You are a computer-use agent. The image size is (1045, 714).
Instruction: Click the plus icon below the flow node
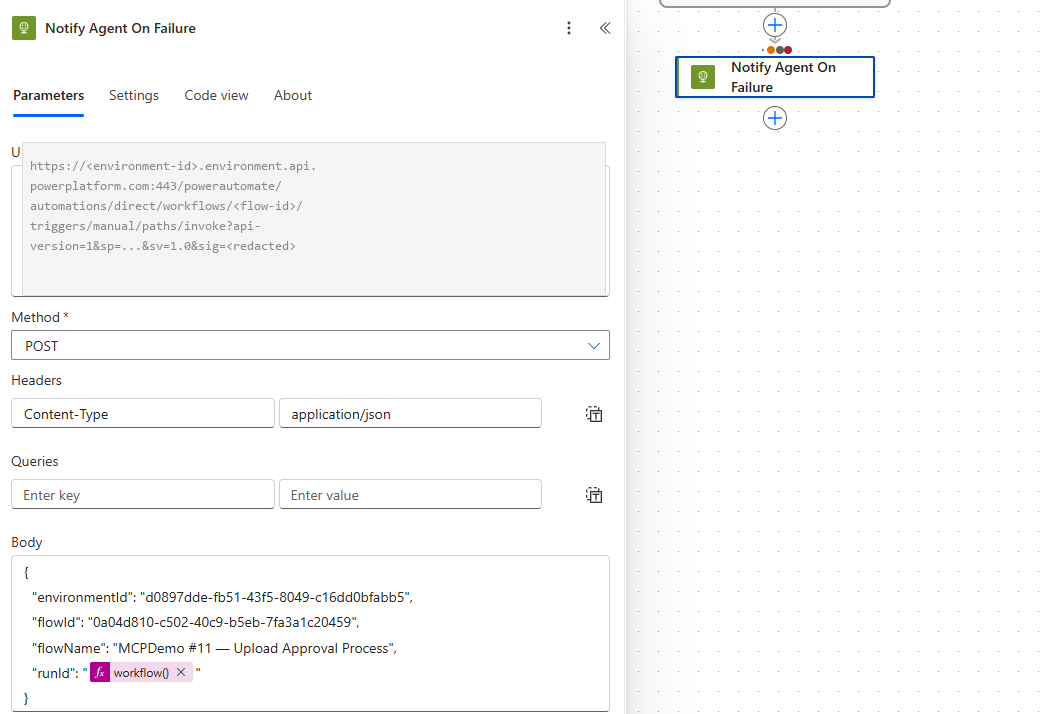tap(775, 117)
